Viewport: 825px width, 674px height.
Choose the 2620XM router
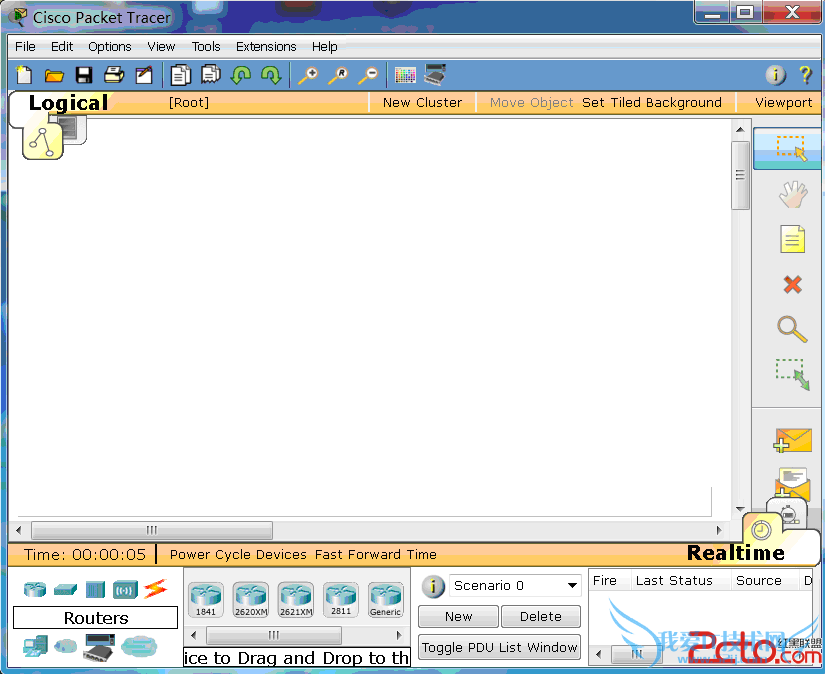(x=251, y=599)
